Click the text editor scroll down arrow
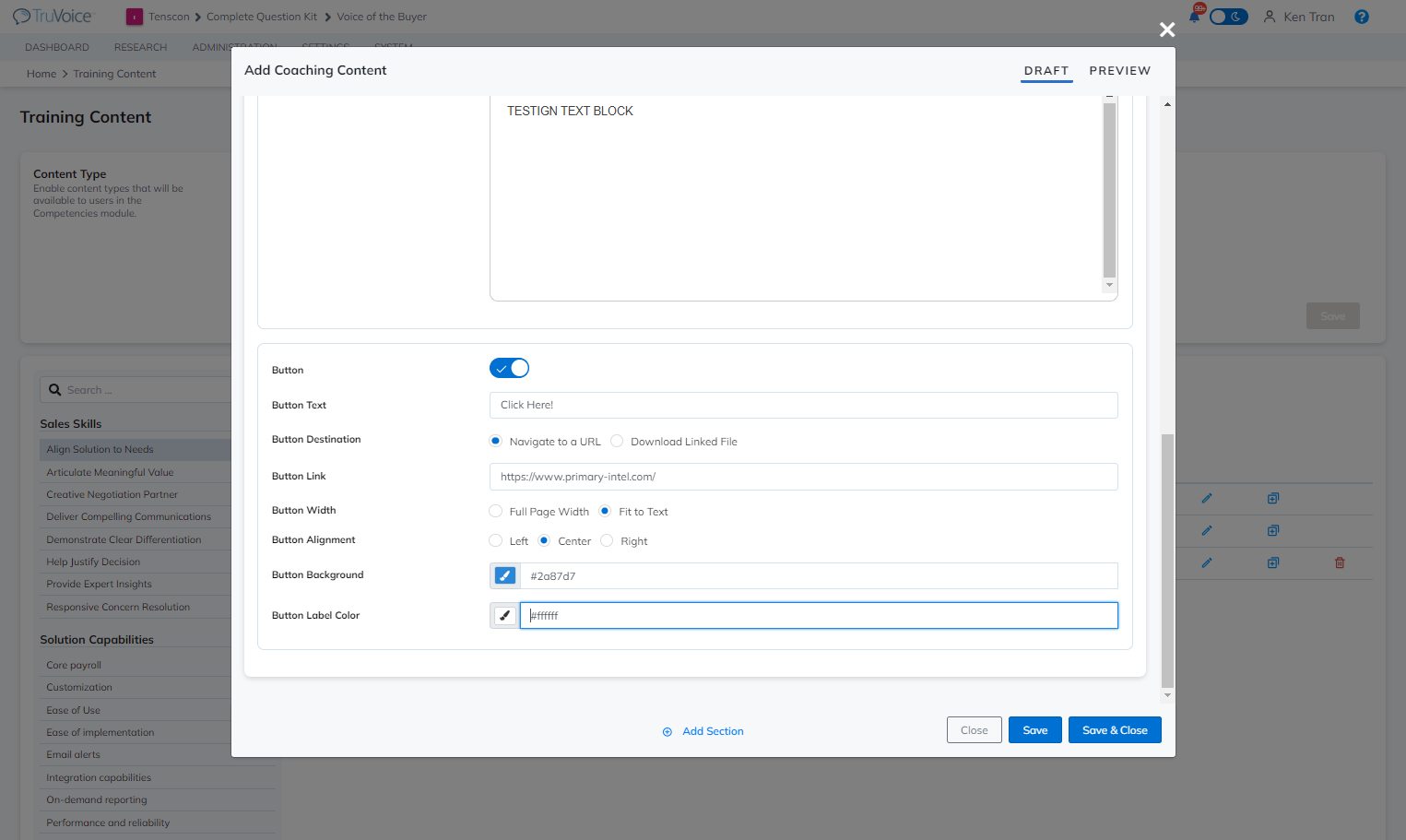 click(x=1110, y=286)
